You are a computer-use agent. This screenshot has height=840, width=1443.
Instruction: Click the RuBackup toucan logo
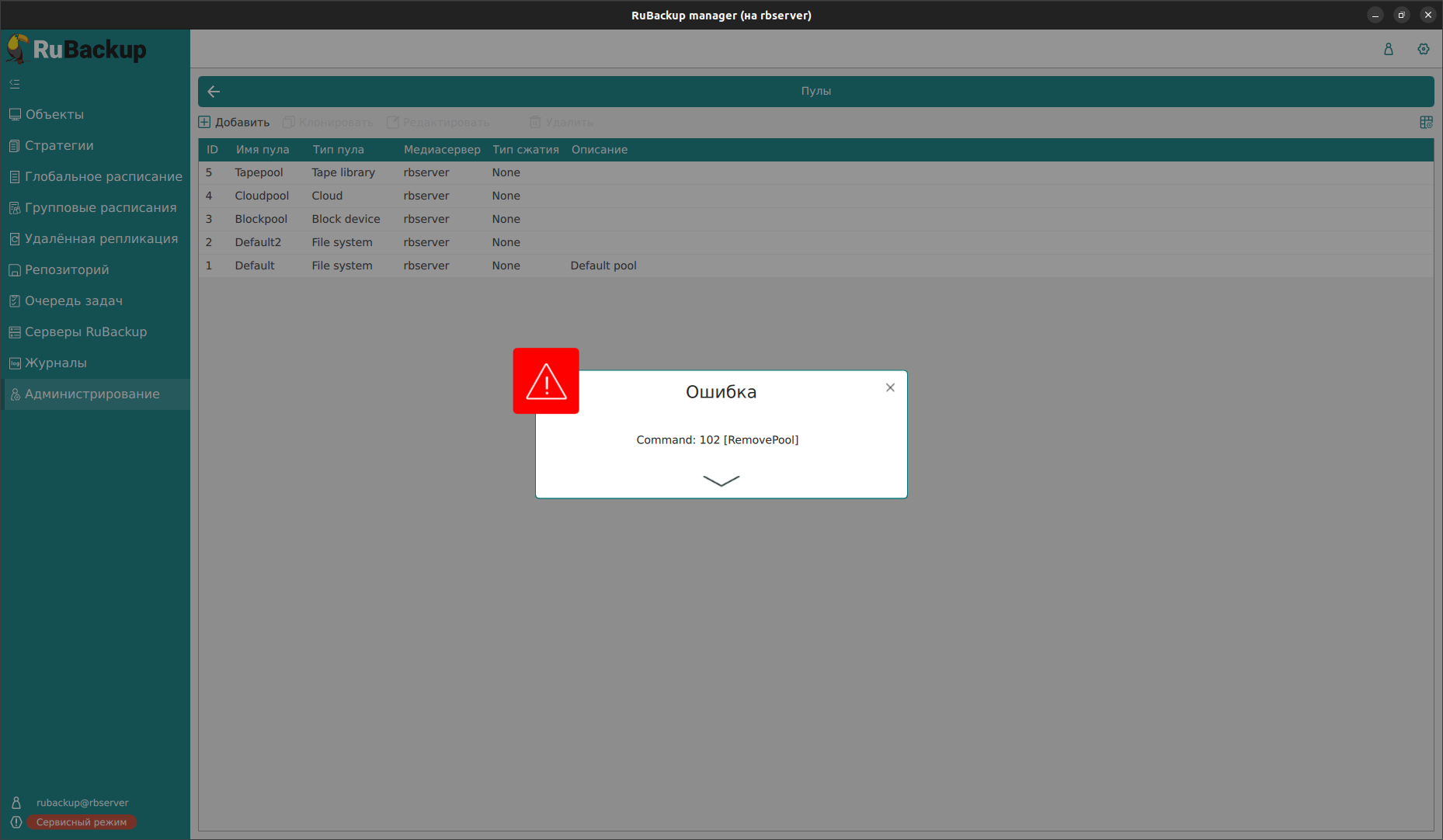tap(18, 49)
